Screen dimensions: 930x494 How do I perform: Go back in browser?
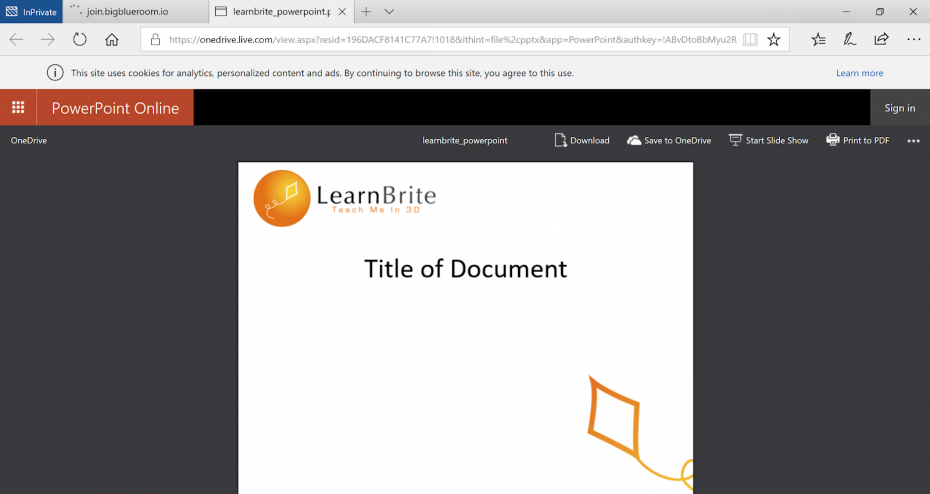(x=16, y=40)
